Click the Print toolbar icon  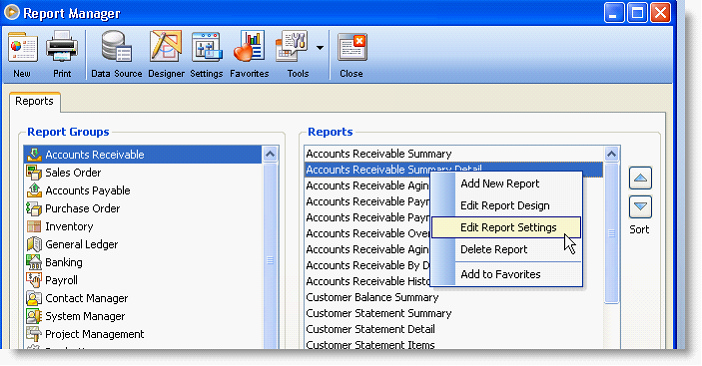62,47
